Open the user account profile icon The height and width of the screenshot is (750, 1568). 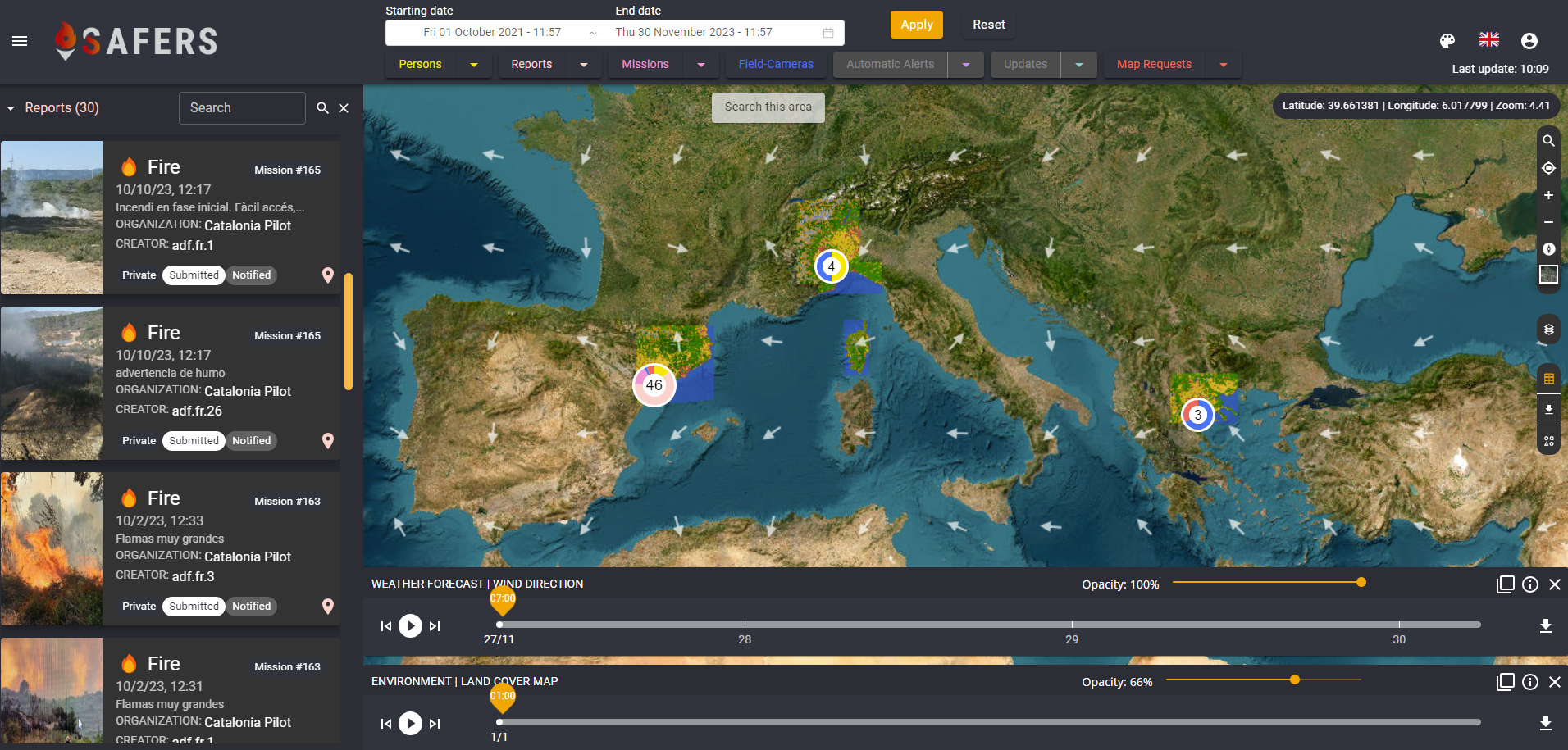tap(1529, 41)
